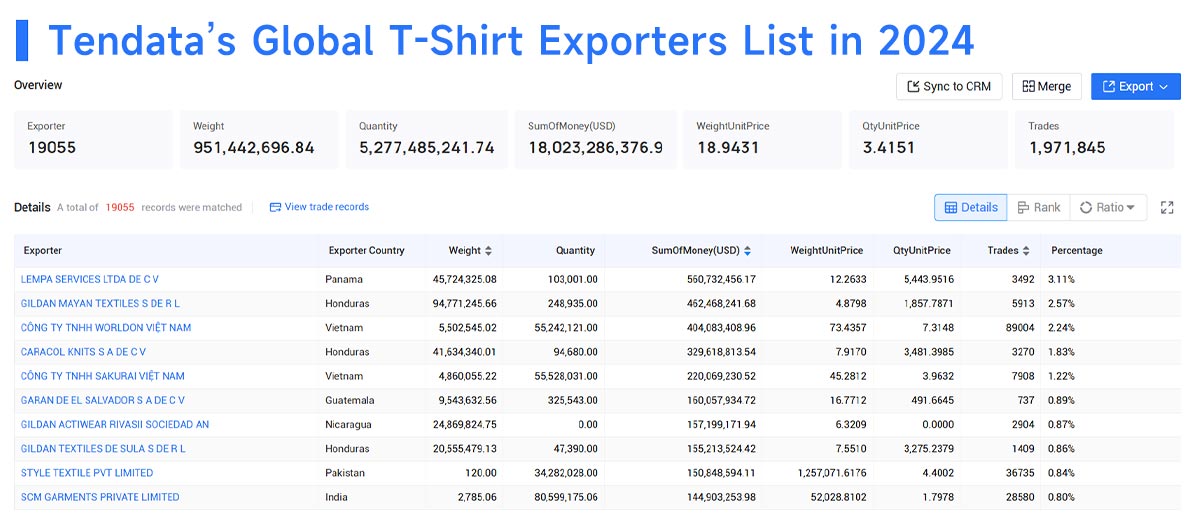Click the WeightUnitPrice card showing 18.9431
Screen dimensions: 1190x519
pyautogui.click(x=763, y=140)
